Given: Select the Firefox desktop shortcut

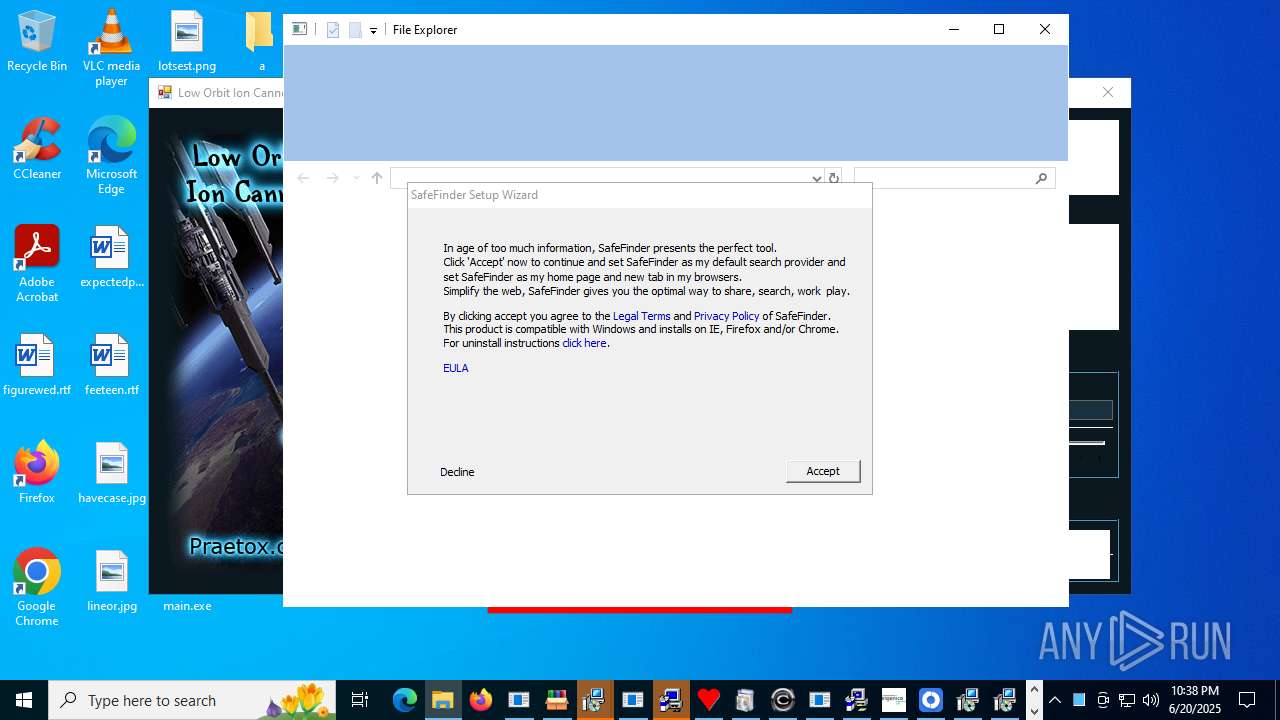Looking at the screenshot, I should 37,472.
